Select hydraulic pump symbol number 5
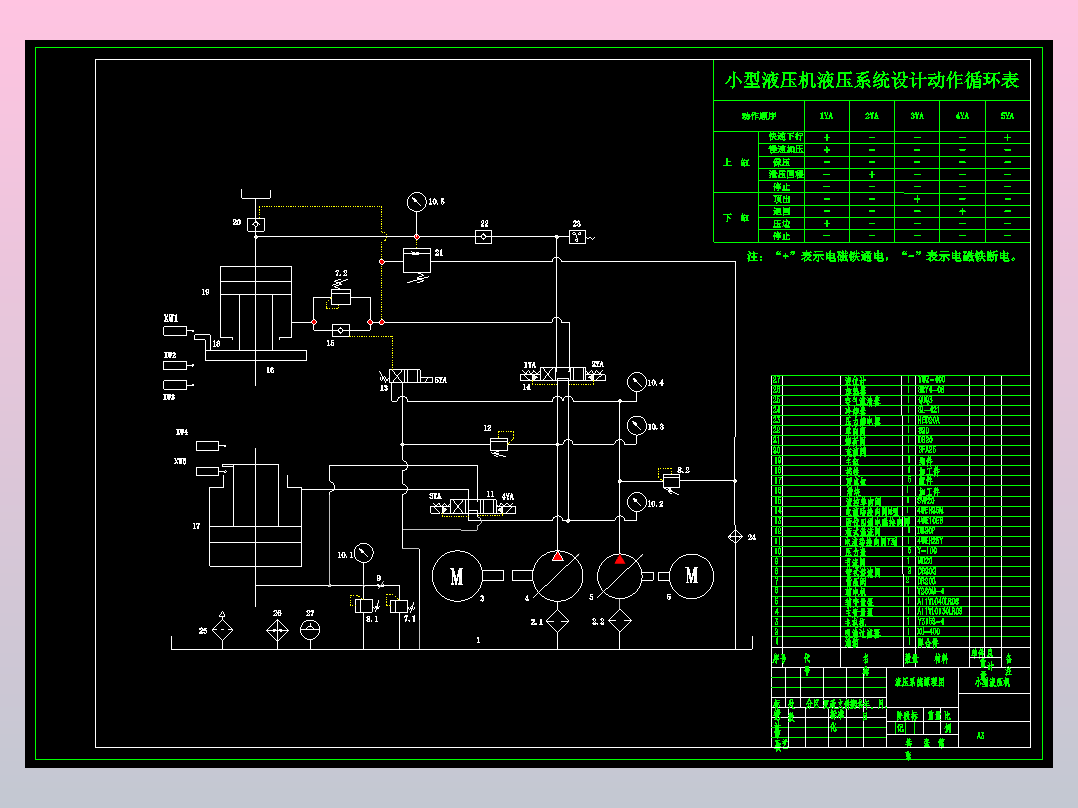The height and width of the screenshot is (808, 1078). coord(619,576)
